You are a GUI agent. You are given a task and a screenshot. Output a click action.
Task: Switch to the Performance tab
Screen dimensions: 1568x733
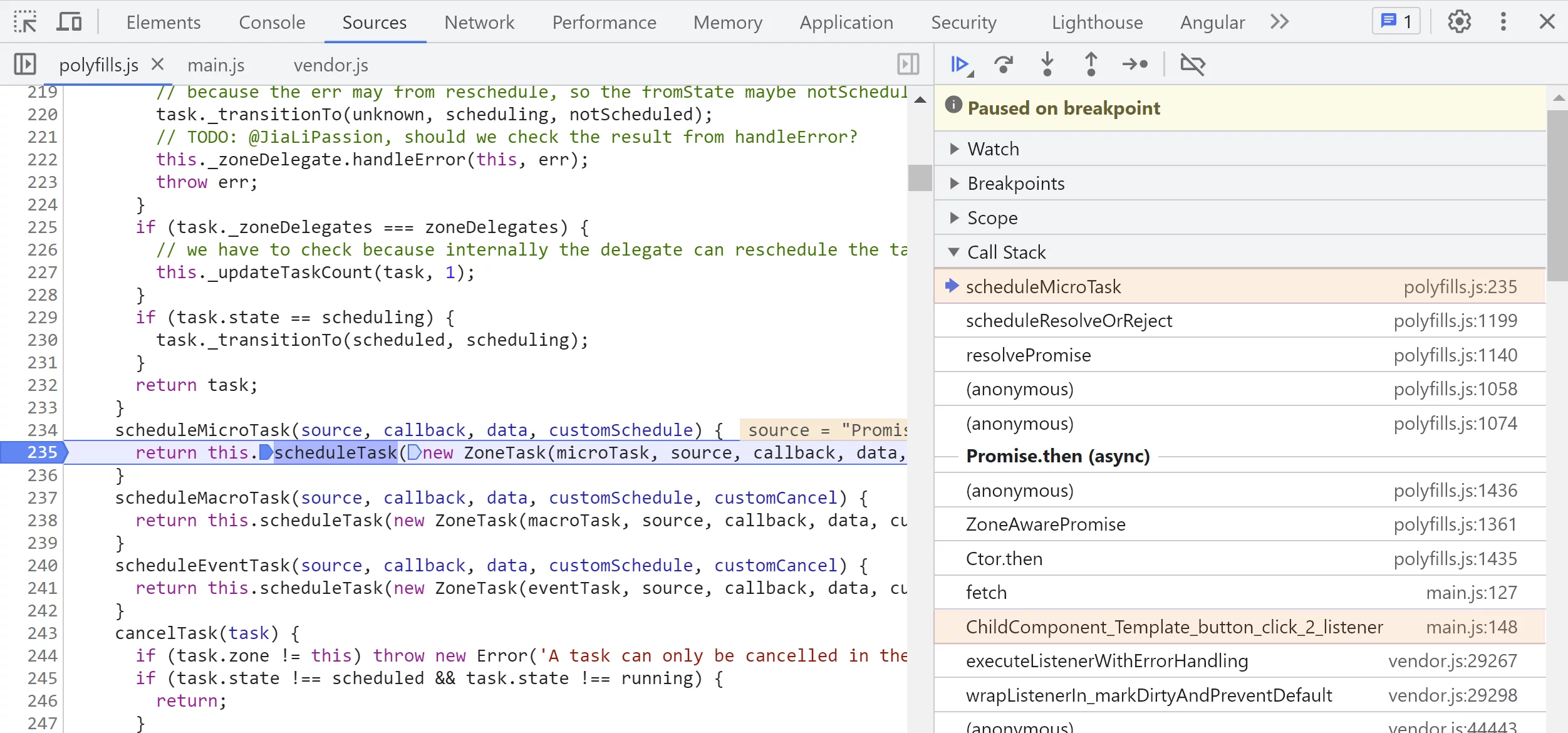coord(604,22)
